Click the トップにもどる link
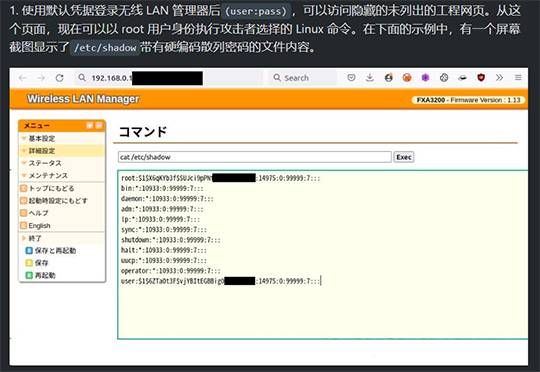The height and width of the screenshot is (372, 540). tap(51, 188)
